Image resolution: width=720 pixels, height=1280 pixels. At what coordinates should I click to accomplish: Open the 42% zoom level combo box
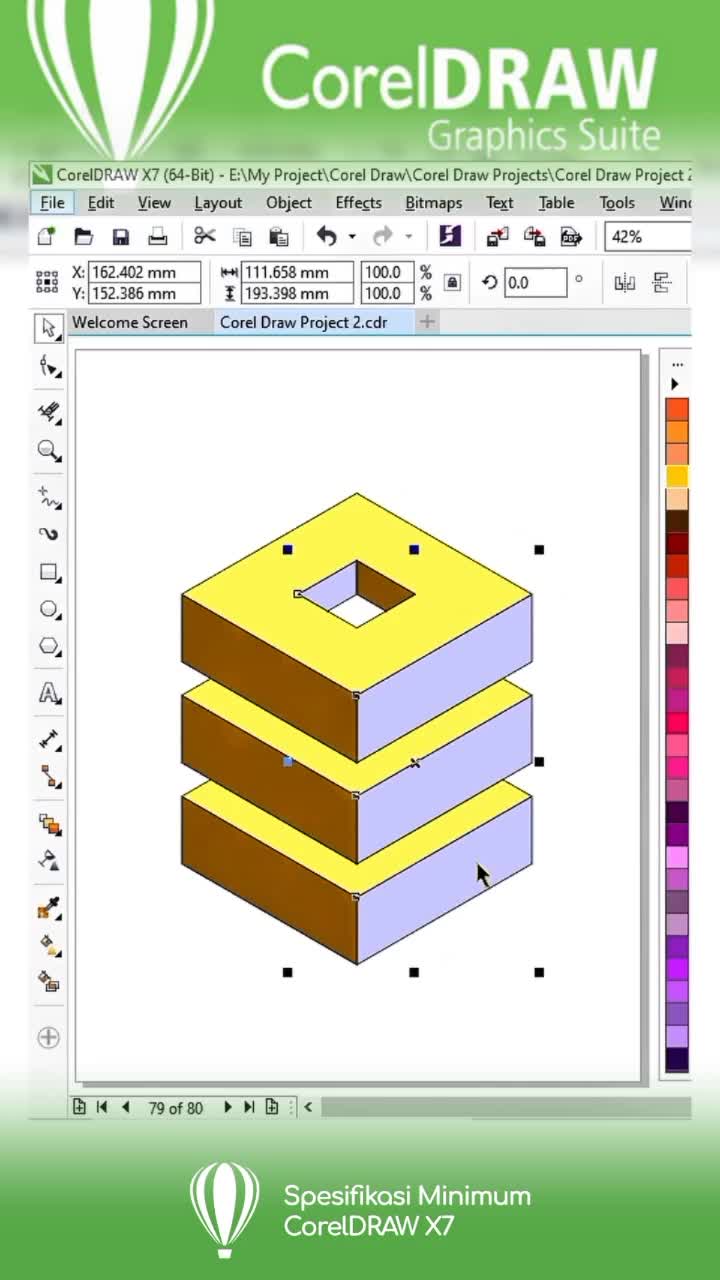648,237
